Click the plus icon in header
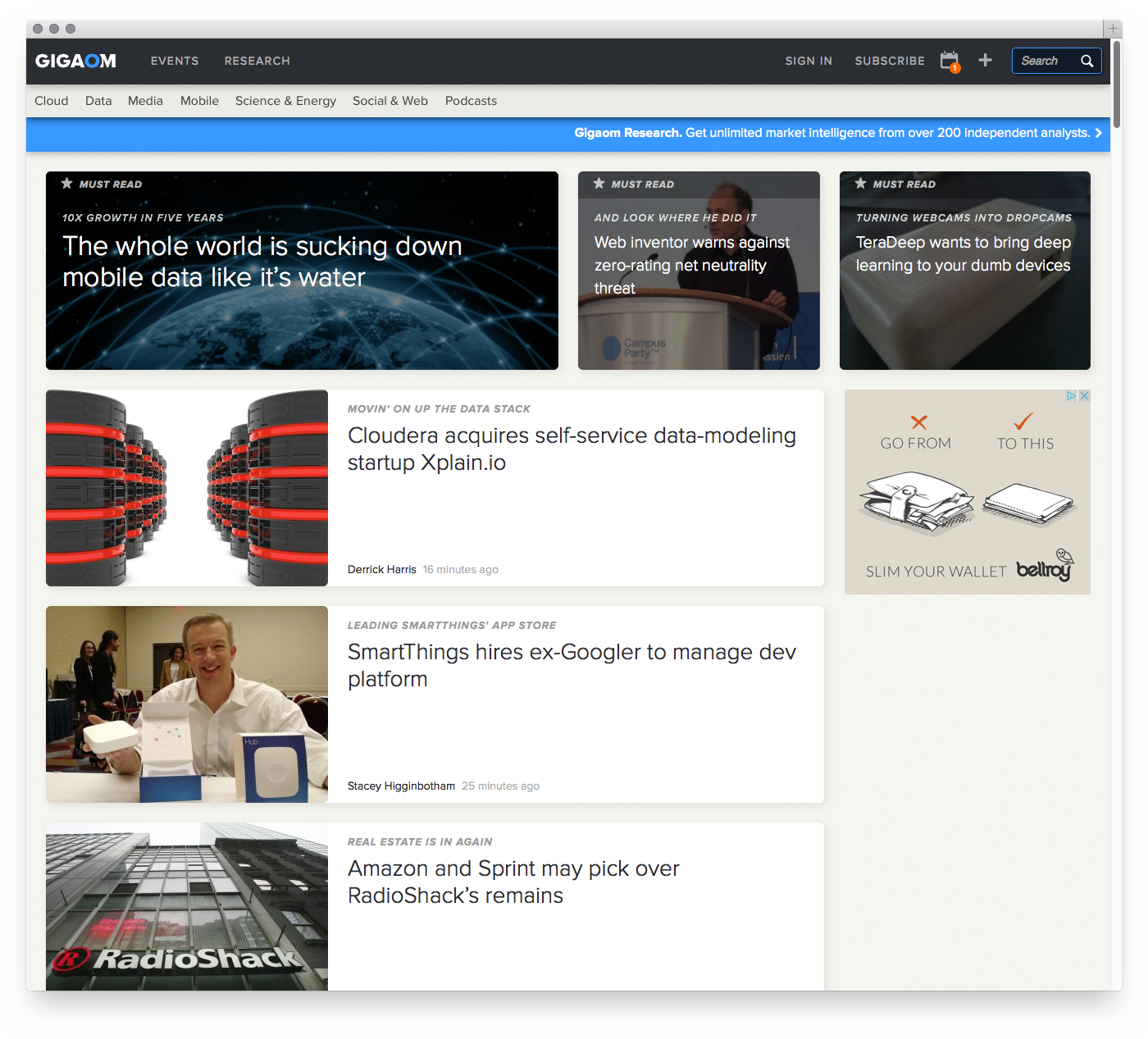The height and width of the screenshot is (1039, 1148). point(986,60)
